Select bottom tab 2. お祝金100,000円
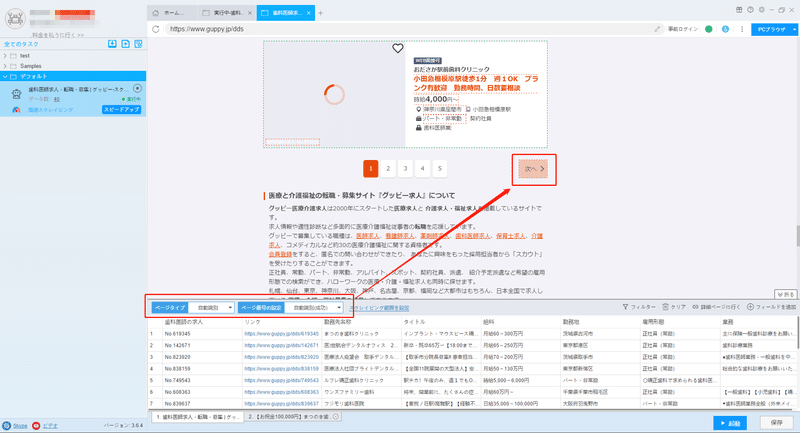Image resolution: width=800 pixels, height=433 pixels. coord(293,417)
